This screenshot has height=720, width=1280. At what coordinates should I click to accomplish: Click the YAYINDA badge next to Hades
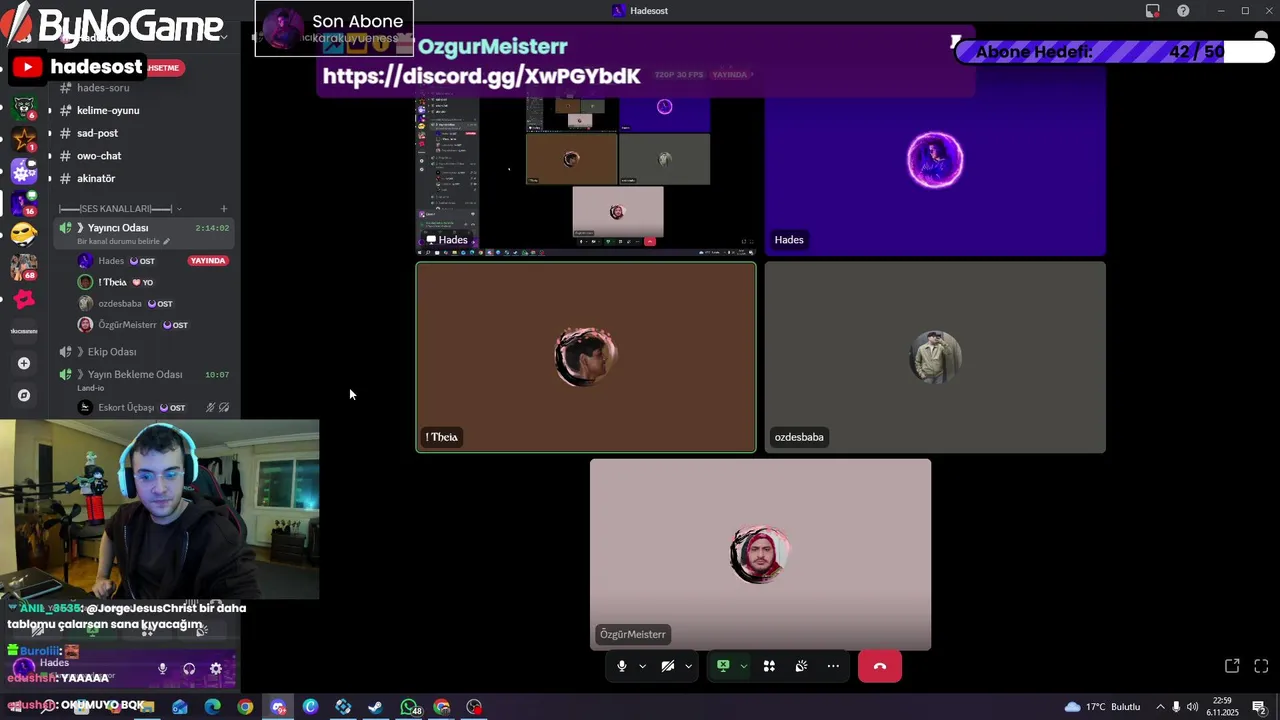pos(208,261)
